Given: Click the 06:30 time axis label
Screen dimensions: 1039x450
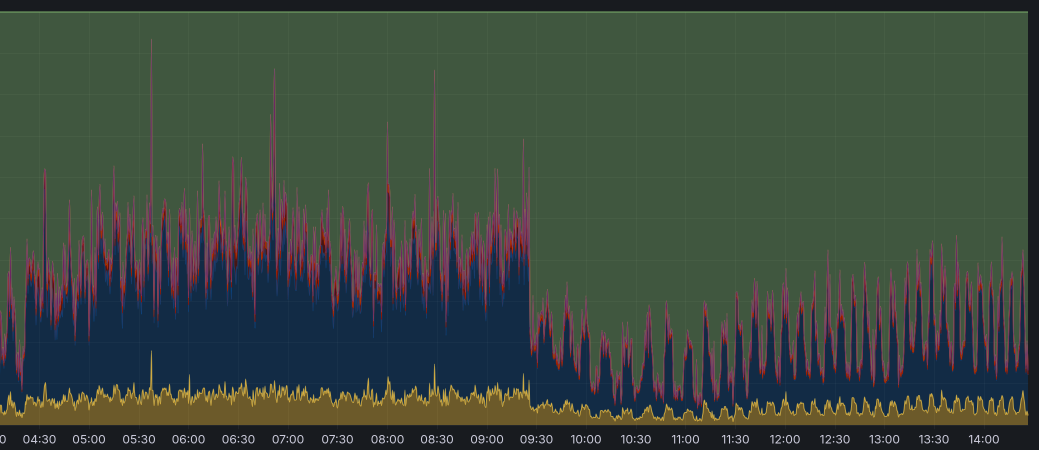Looking at the screenshot, I should [238, 439].
